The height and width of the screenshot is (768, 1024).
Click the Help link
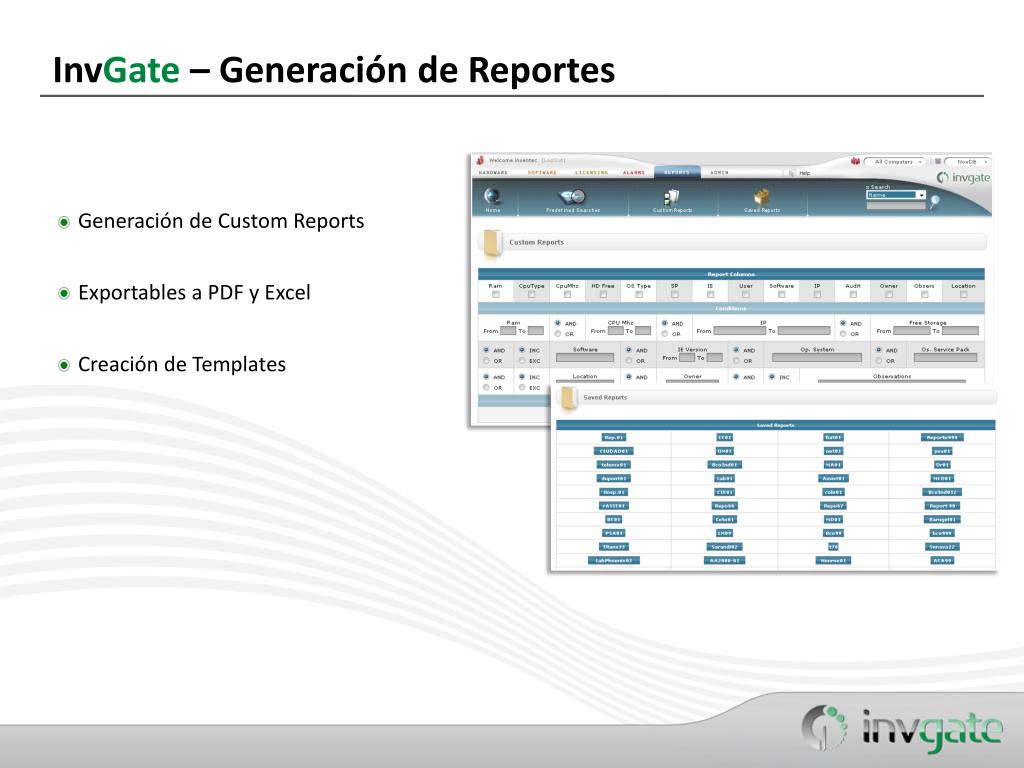[805, 173]
